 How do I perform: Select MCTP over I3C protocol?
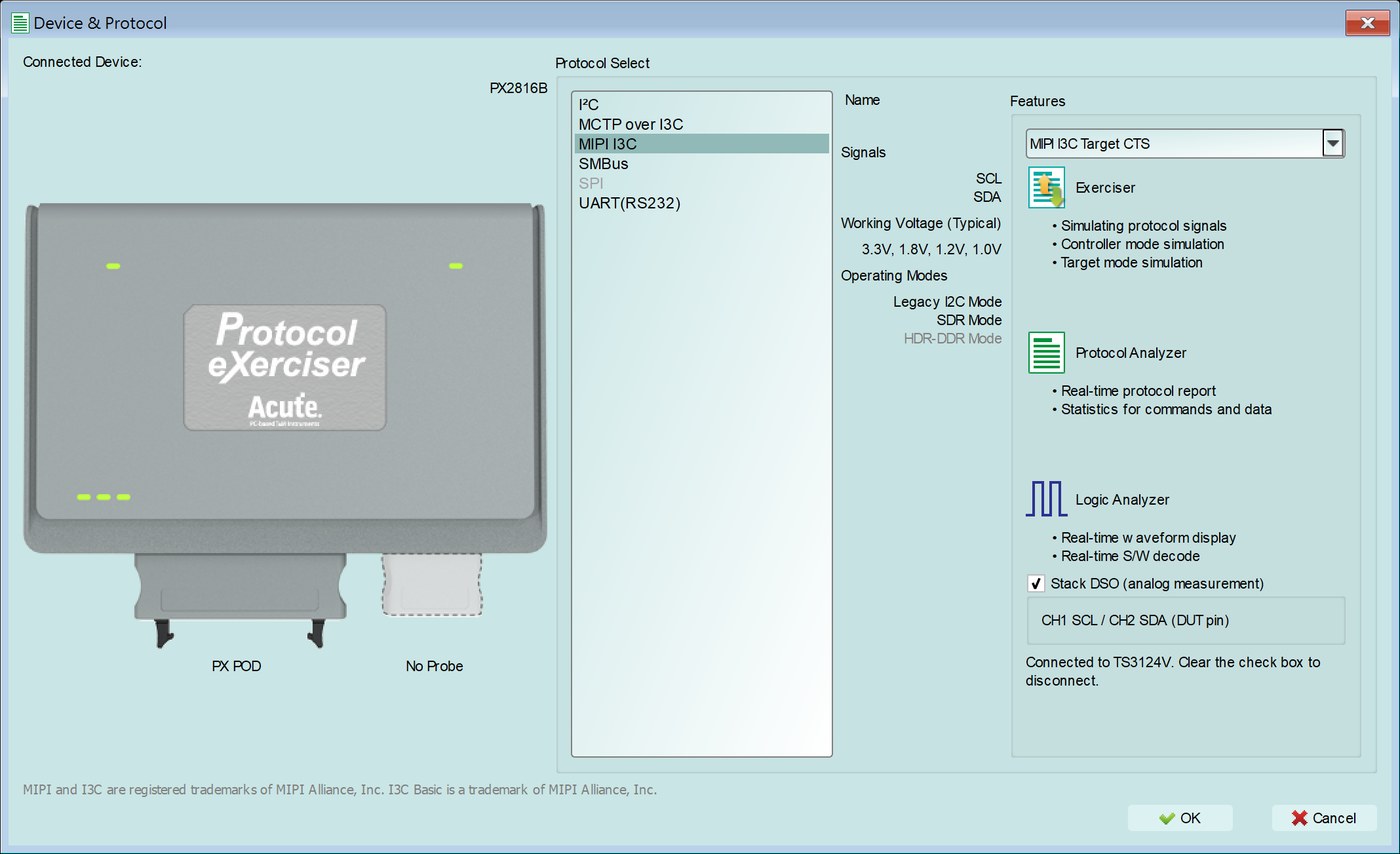click(701, 124)
